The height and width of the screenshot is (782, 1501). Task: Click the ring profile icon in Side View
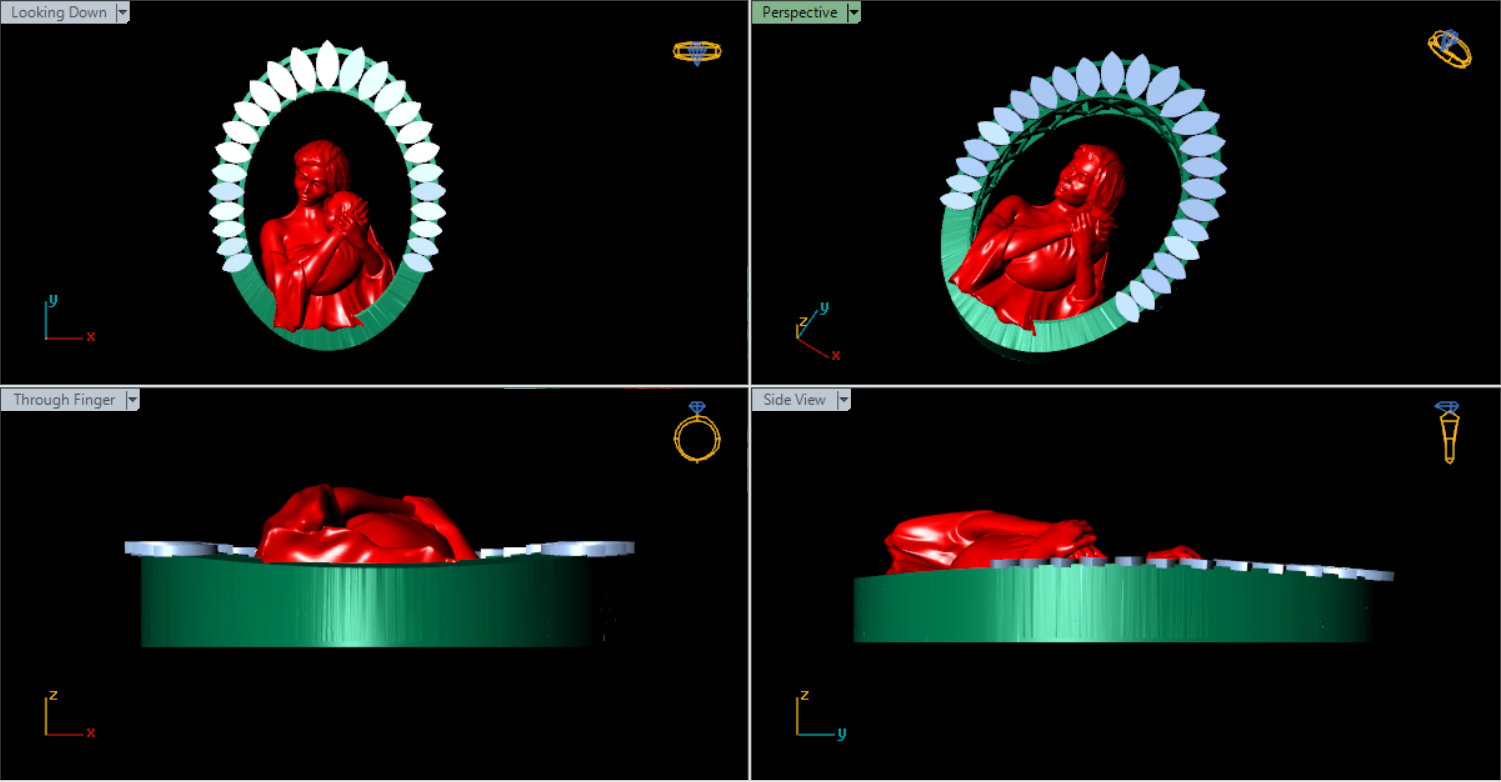point(1447,431)
